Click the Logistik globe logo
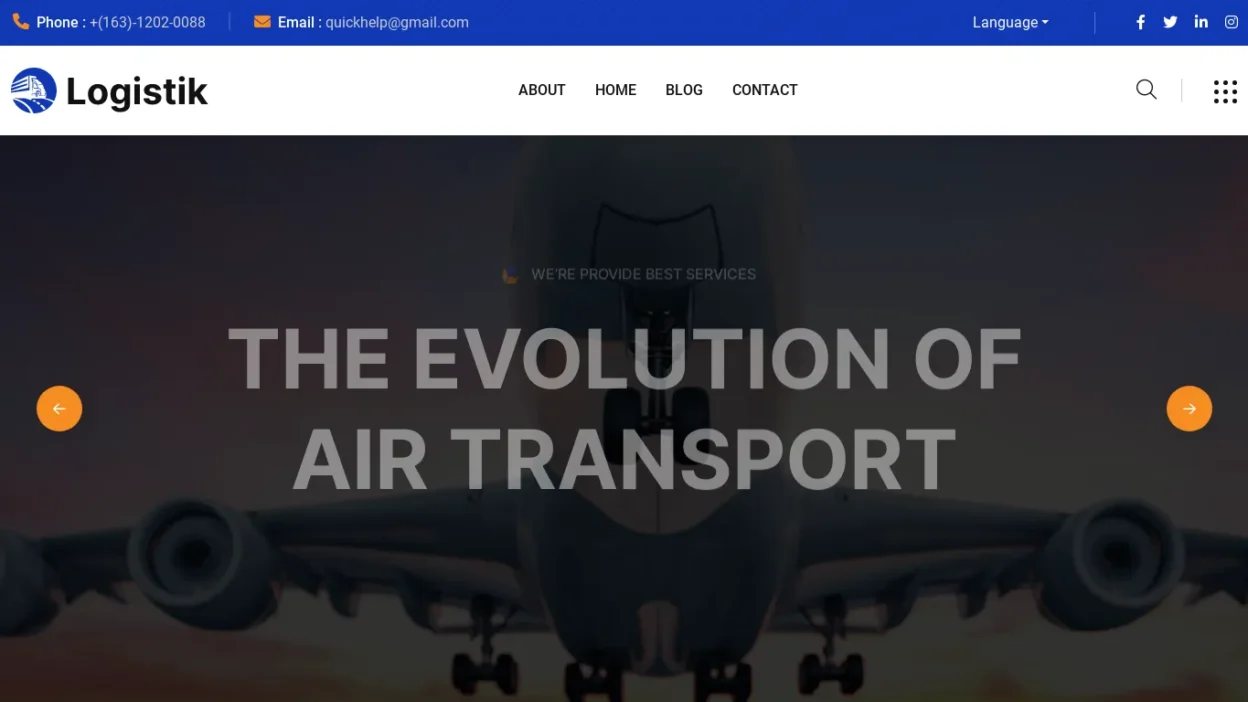The height and width of the screenshot is (702, 1248). pyautogui.click(x=34, y=91)
